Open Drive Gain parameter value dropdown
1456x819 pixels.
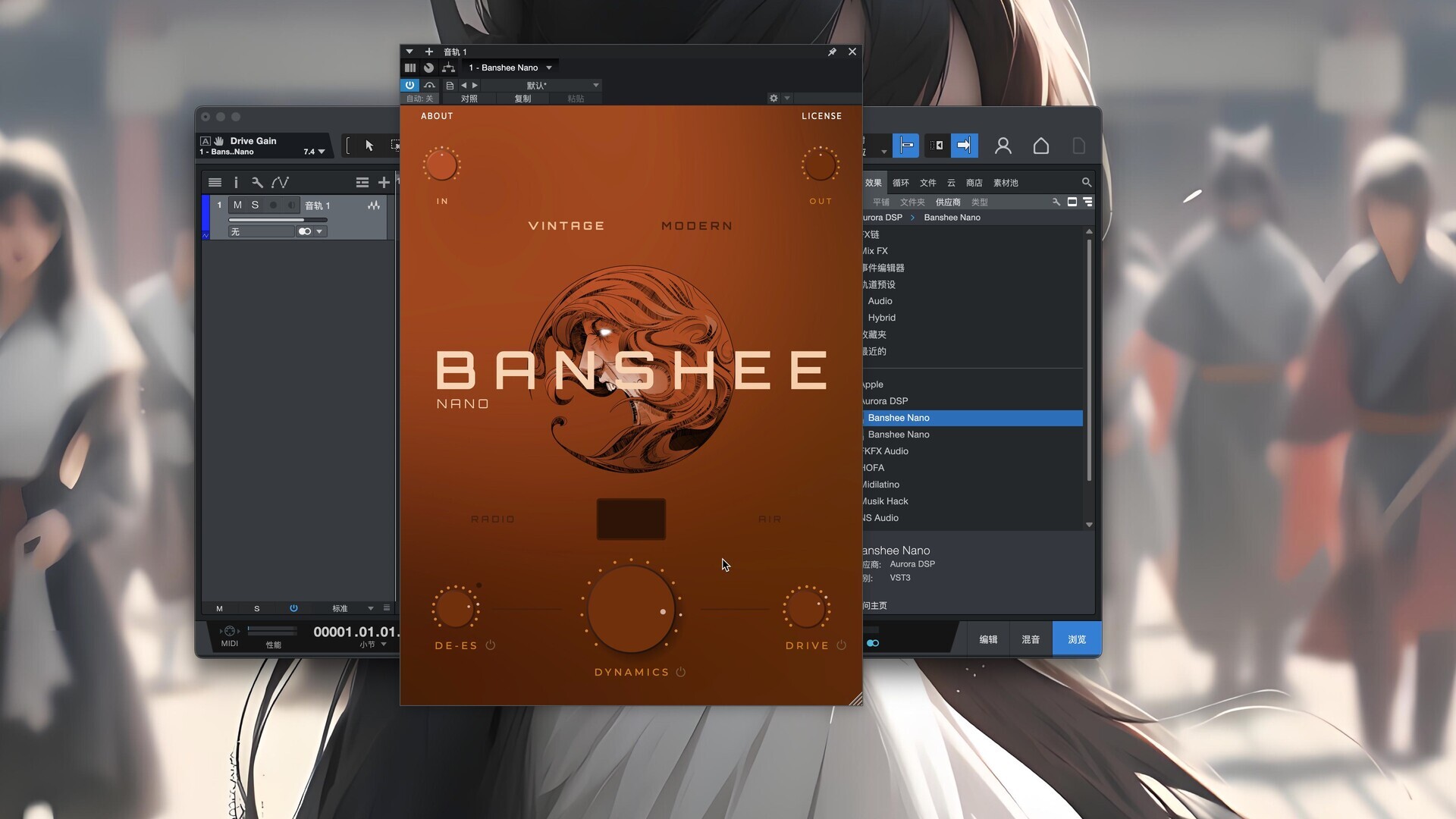pyautogui.click(x=321, y=152)
